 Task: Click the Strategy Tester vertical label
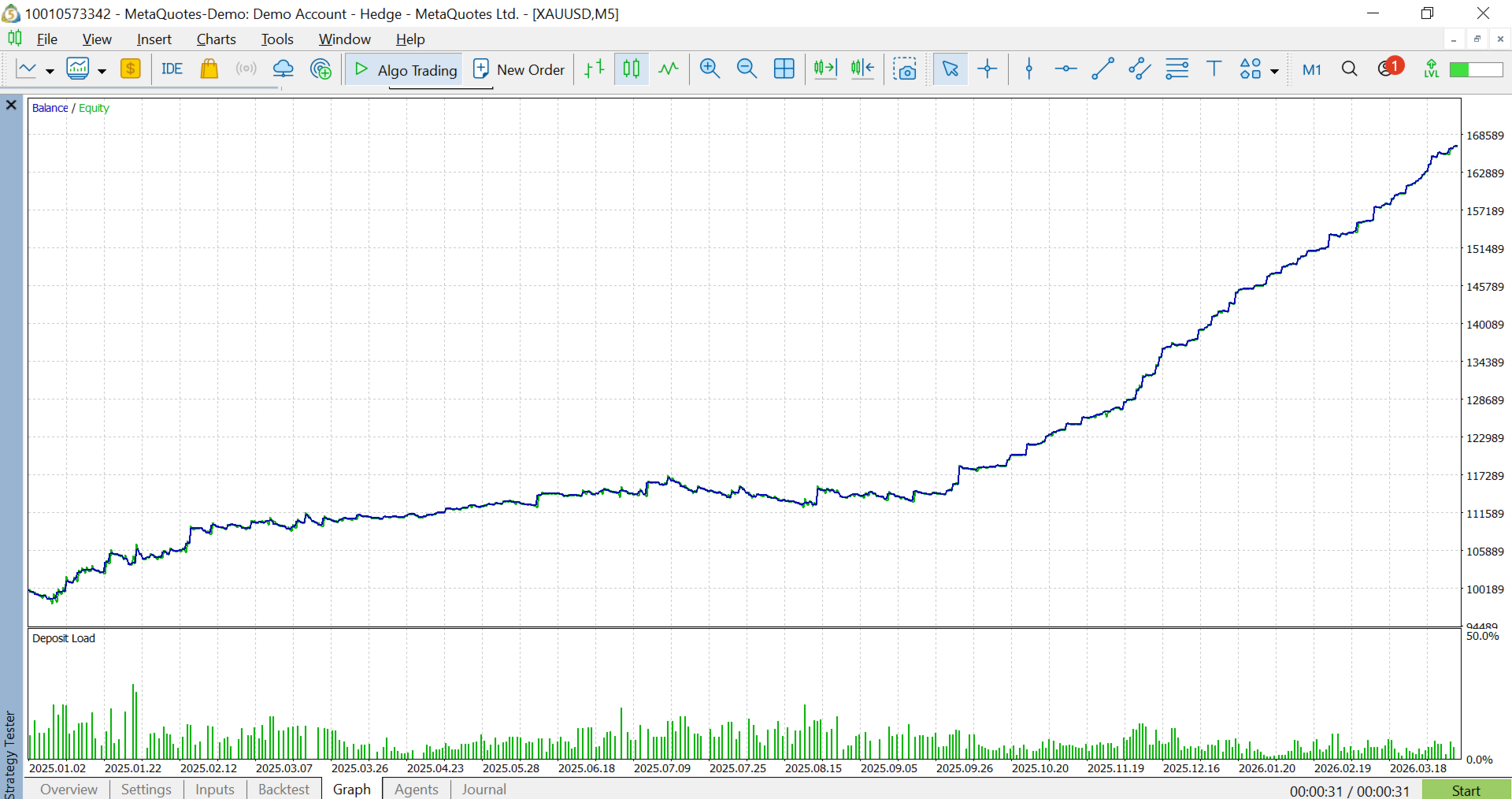tap(10, 755)
